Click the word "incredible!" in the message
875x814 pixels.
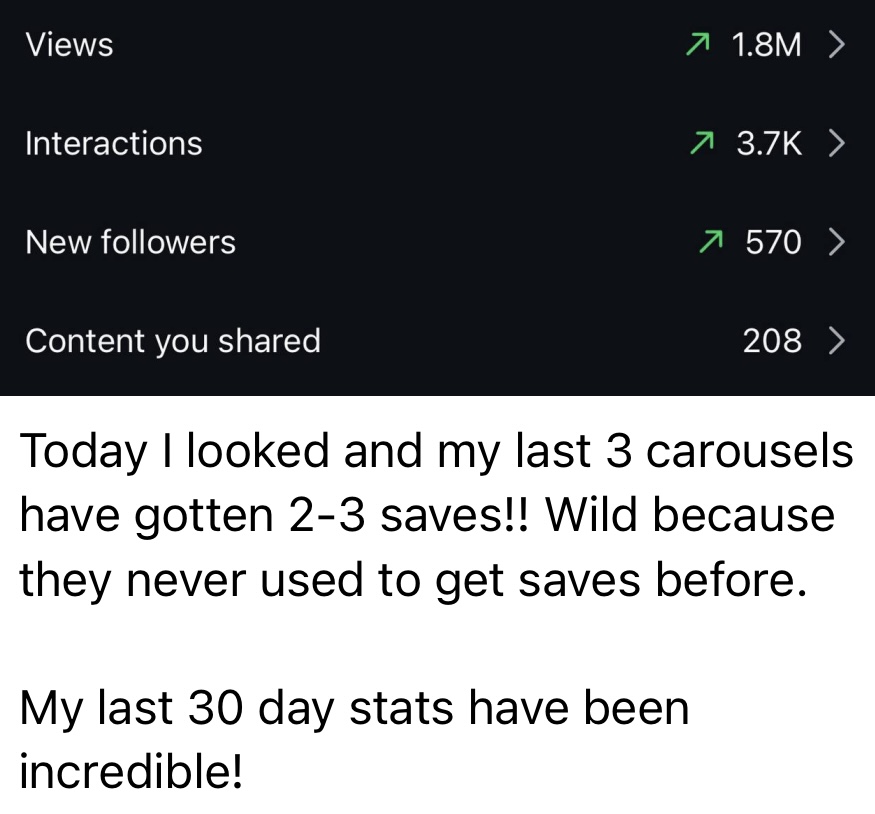click(130, 771)
